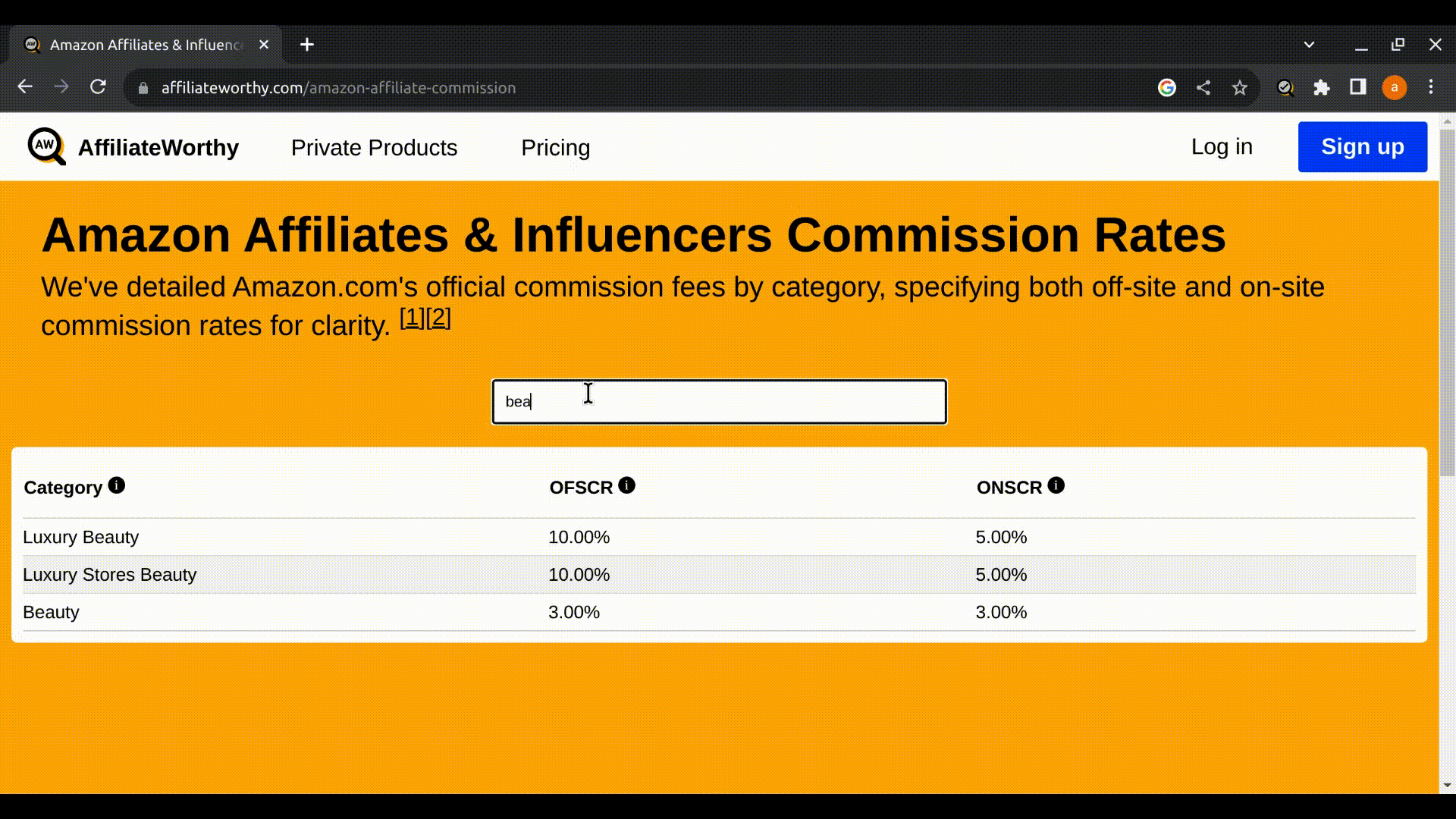This screenshot has height=819, width=1456.
Task: Expand the tab search dropdown arrow
Action: 1309,45
